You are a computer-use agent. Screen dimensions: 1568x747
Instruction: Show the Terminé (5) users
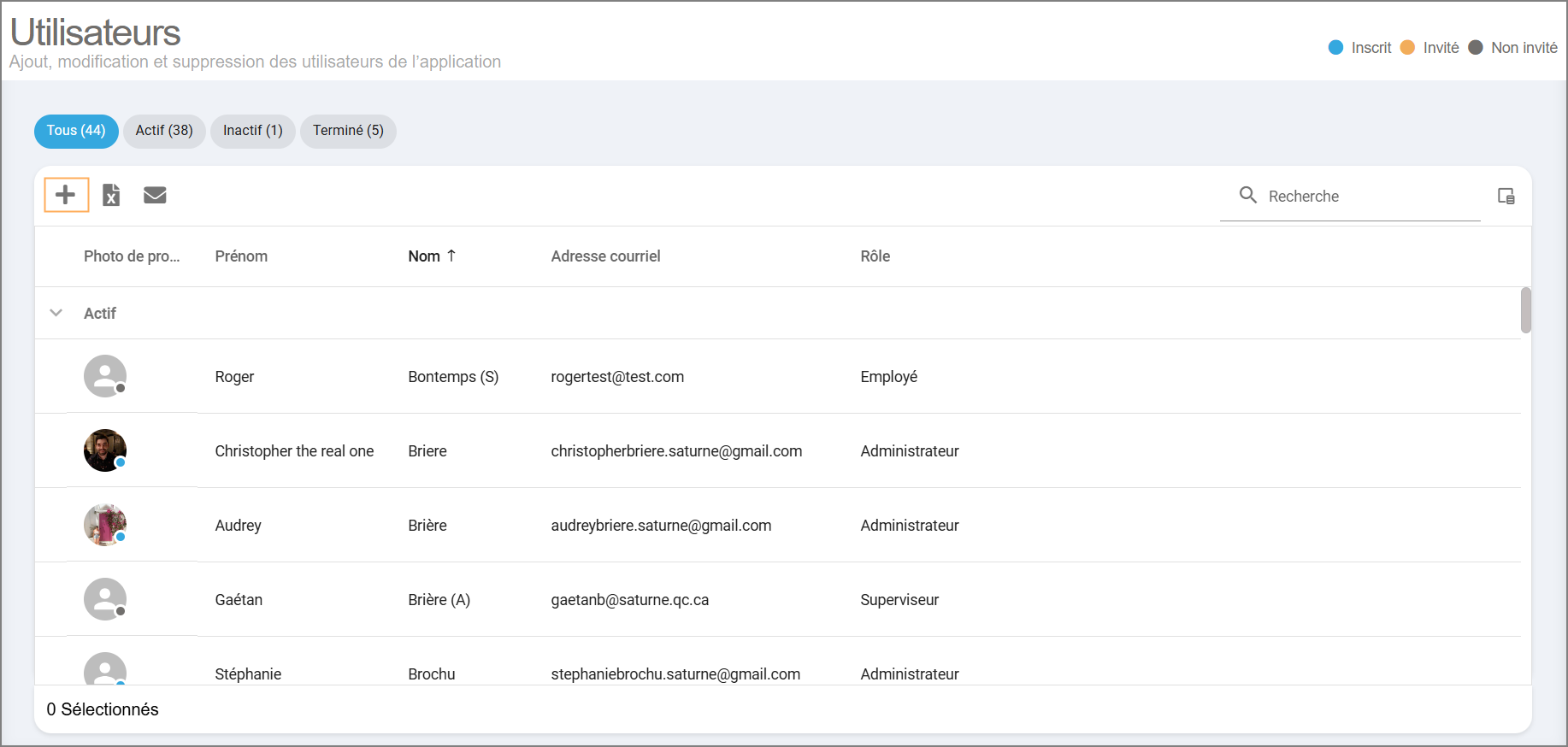click(x=348, y=131)
